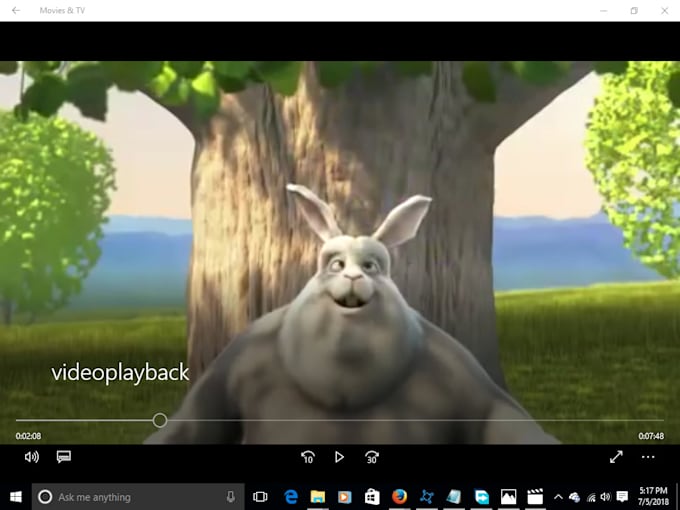The width and height of the screenshot is (680, 510).
Task: Open the blue double-arrow transfer taskbar app
Action: [481, 497]
